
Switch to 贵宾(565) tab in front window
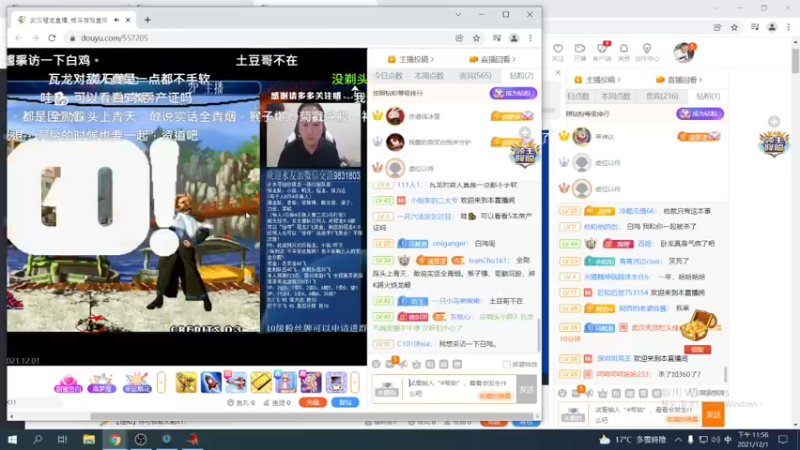(475, 76)
